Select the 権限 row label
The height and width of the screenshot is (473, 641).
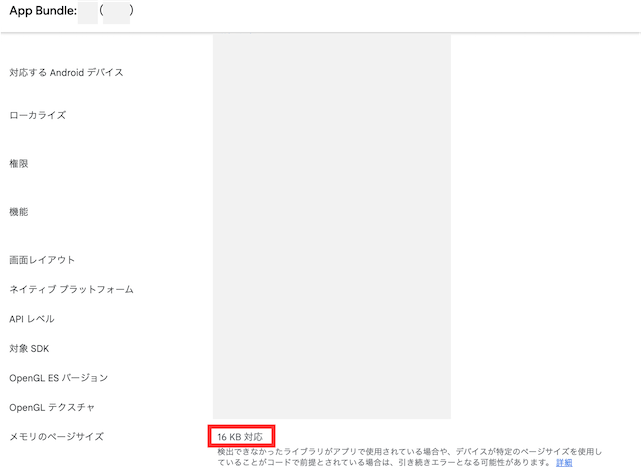(18, 163)
